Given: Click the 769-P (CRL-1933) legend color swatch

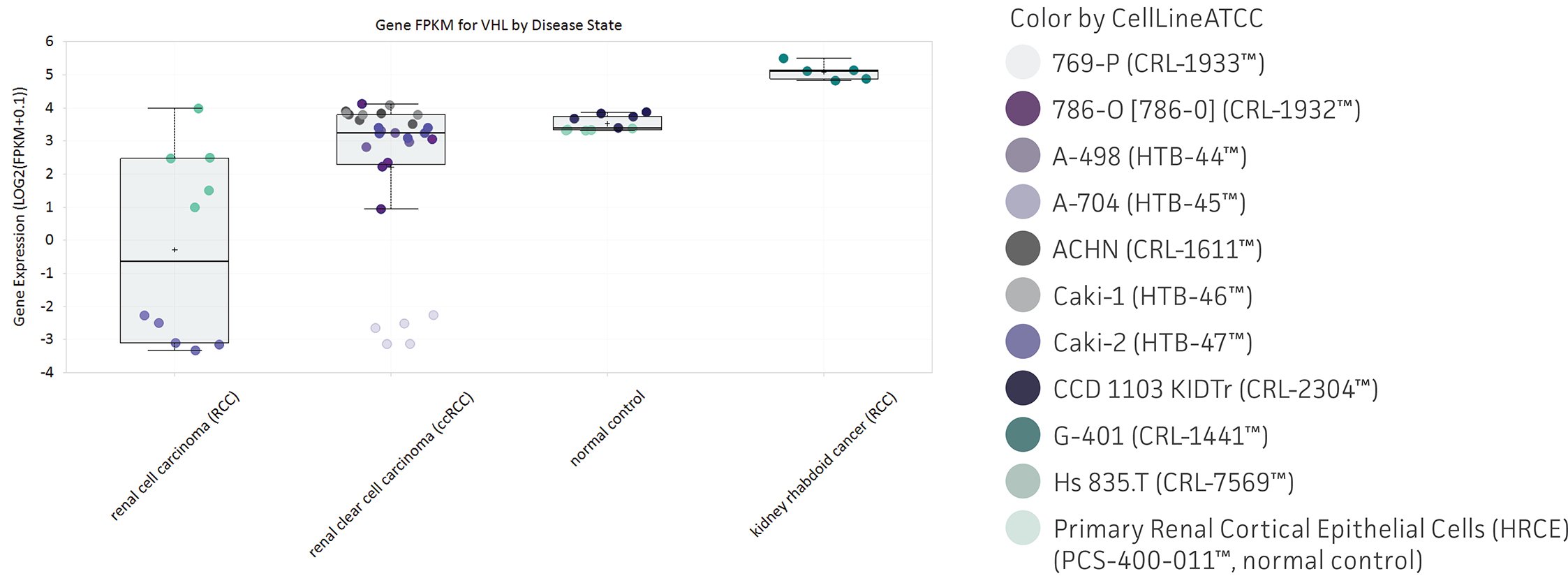Looking at the screenshot, I should click(1023, 62).
